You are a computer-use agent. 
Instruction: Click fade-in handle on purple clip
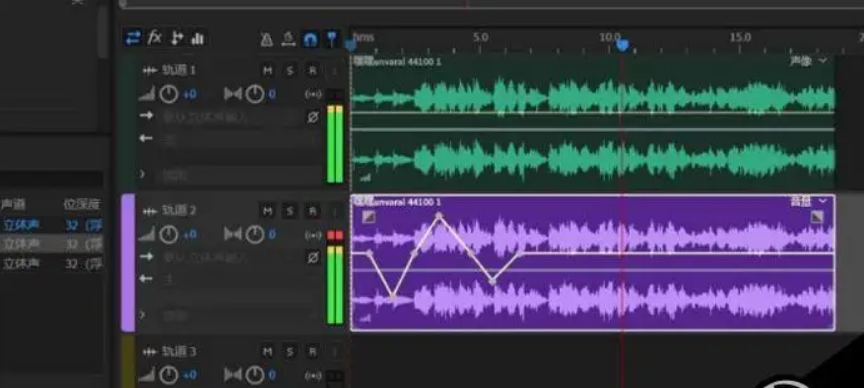[369, 217]
